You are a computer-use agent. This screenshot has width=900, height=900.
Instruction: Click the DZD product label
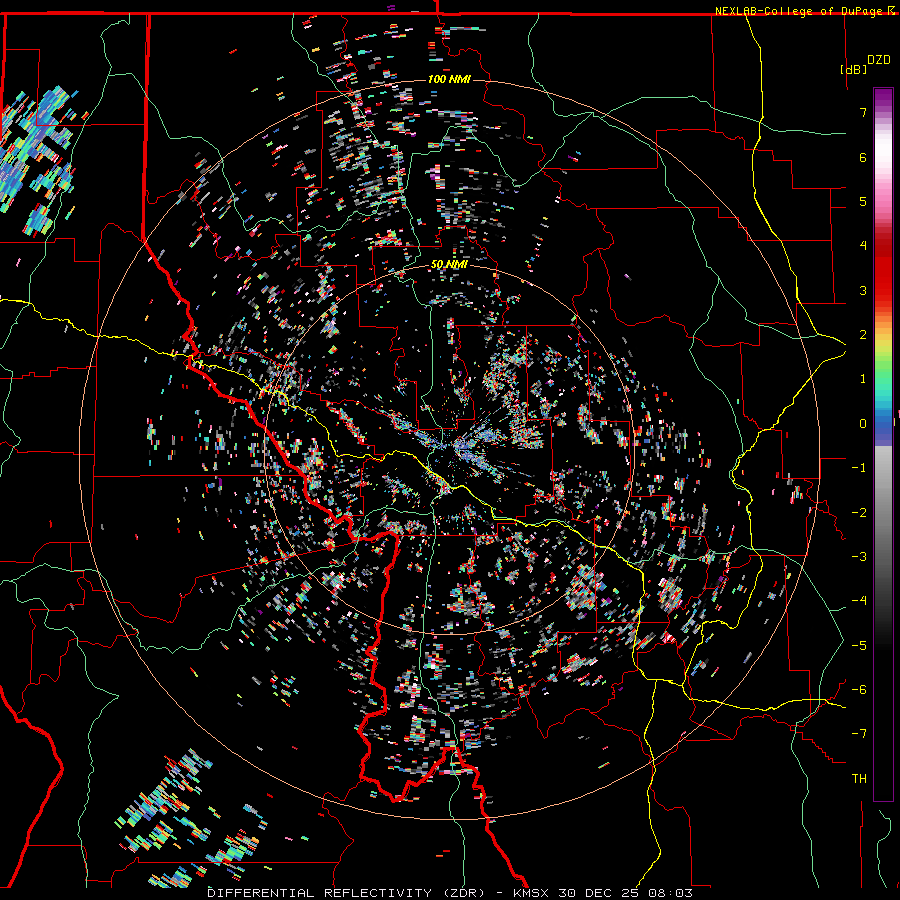tap(879, 60)
